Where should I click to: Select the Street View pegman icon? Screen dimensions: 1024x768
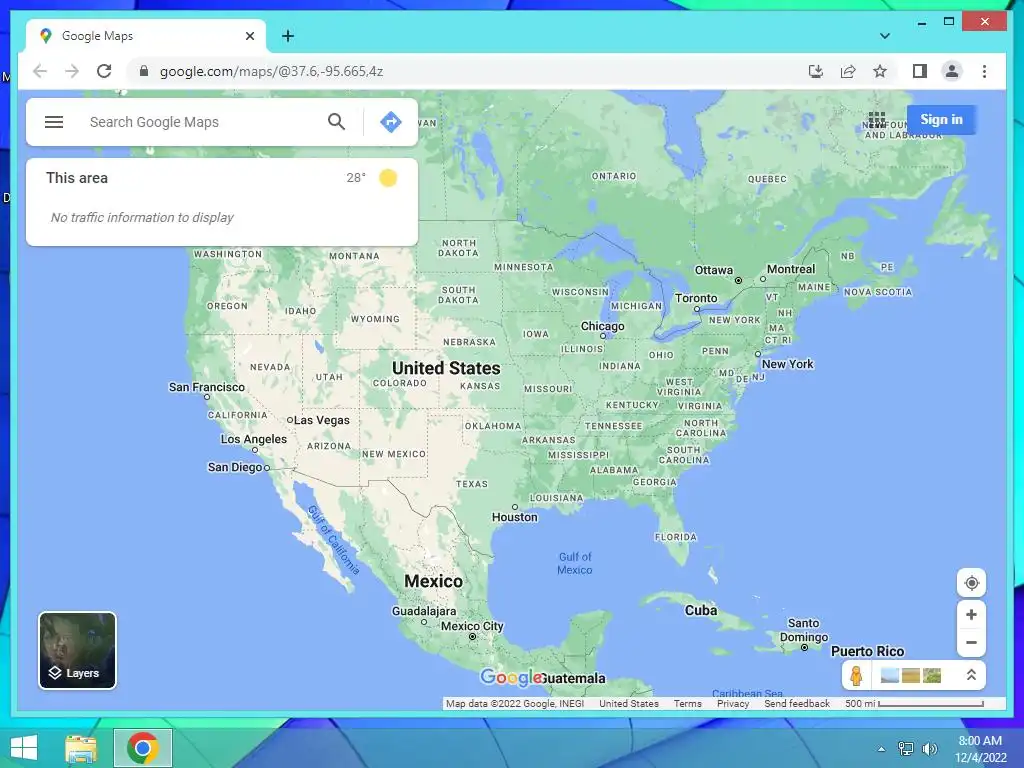tap(856, 675)
